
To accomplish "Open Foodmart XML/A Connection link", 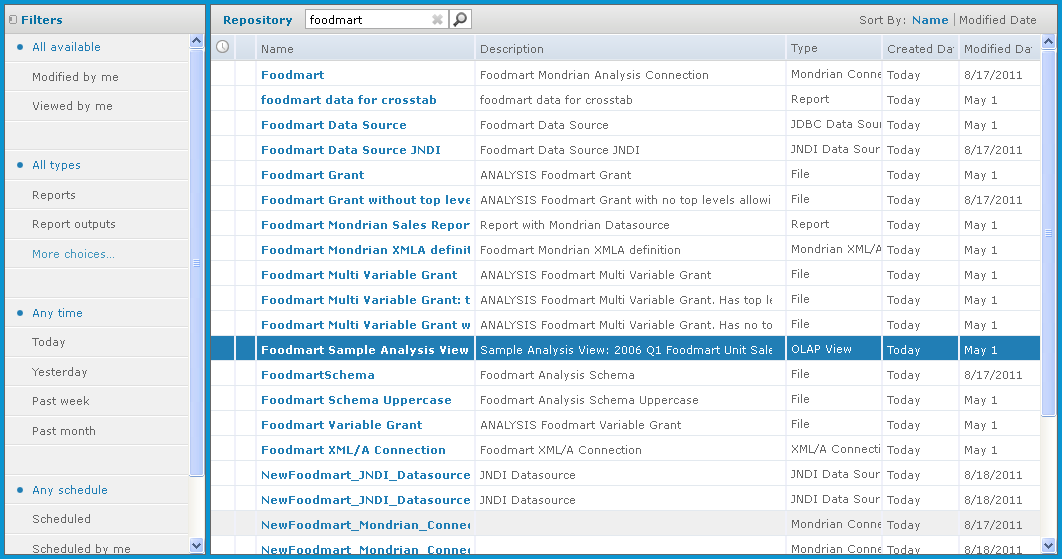I will click(354, 450).
